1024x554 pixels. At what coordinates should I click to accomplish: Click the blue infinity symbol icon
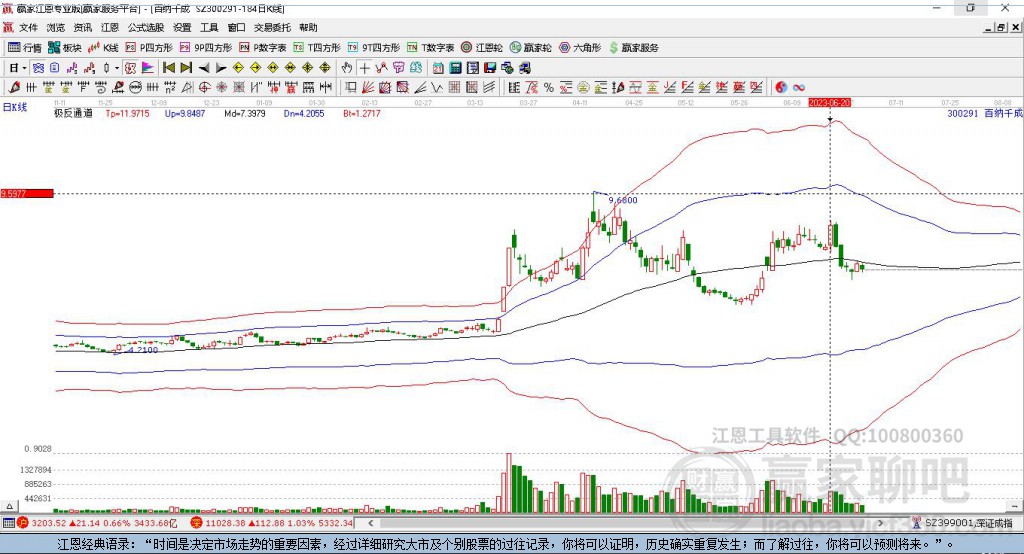799,88
